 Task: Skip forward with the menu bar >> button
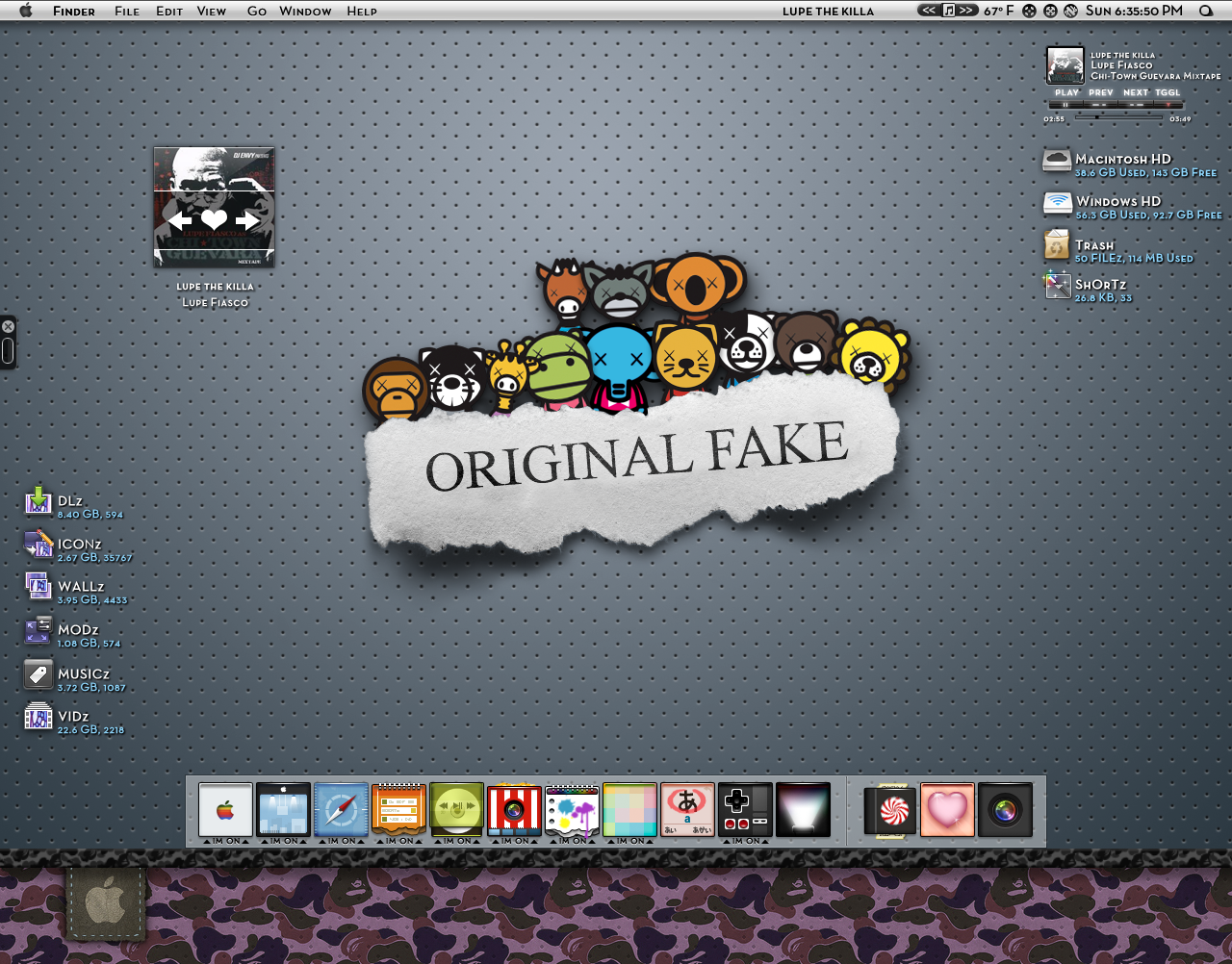tap(967, 11)
